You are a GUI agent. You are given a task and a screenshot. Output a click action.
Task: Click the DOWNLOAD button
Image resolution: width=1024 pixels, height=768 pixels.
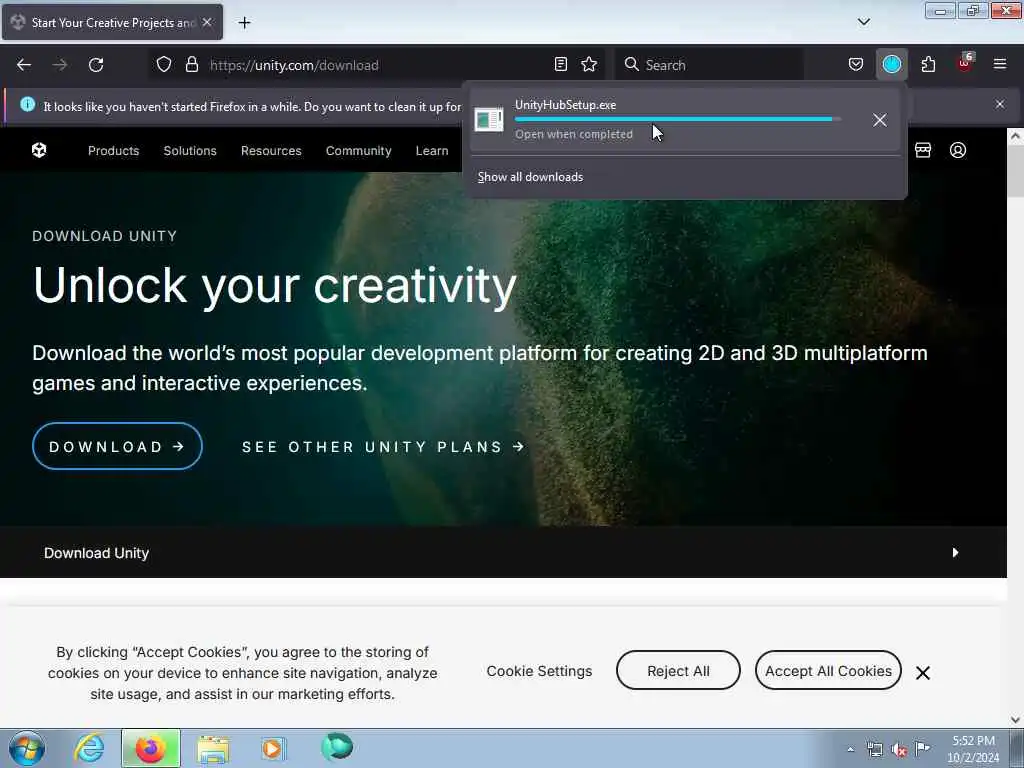pyautogui.click(x=118, y=447)
